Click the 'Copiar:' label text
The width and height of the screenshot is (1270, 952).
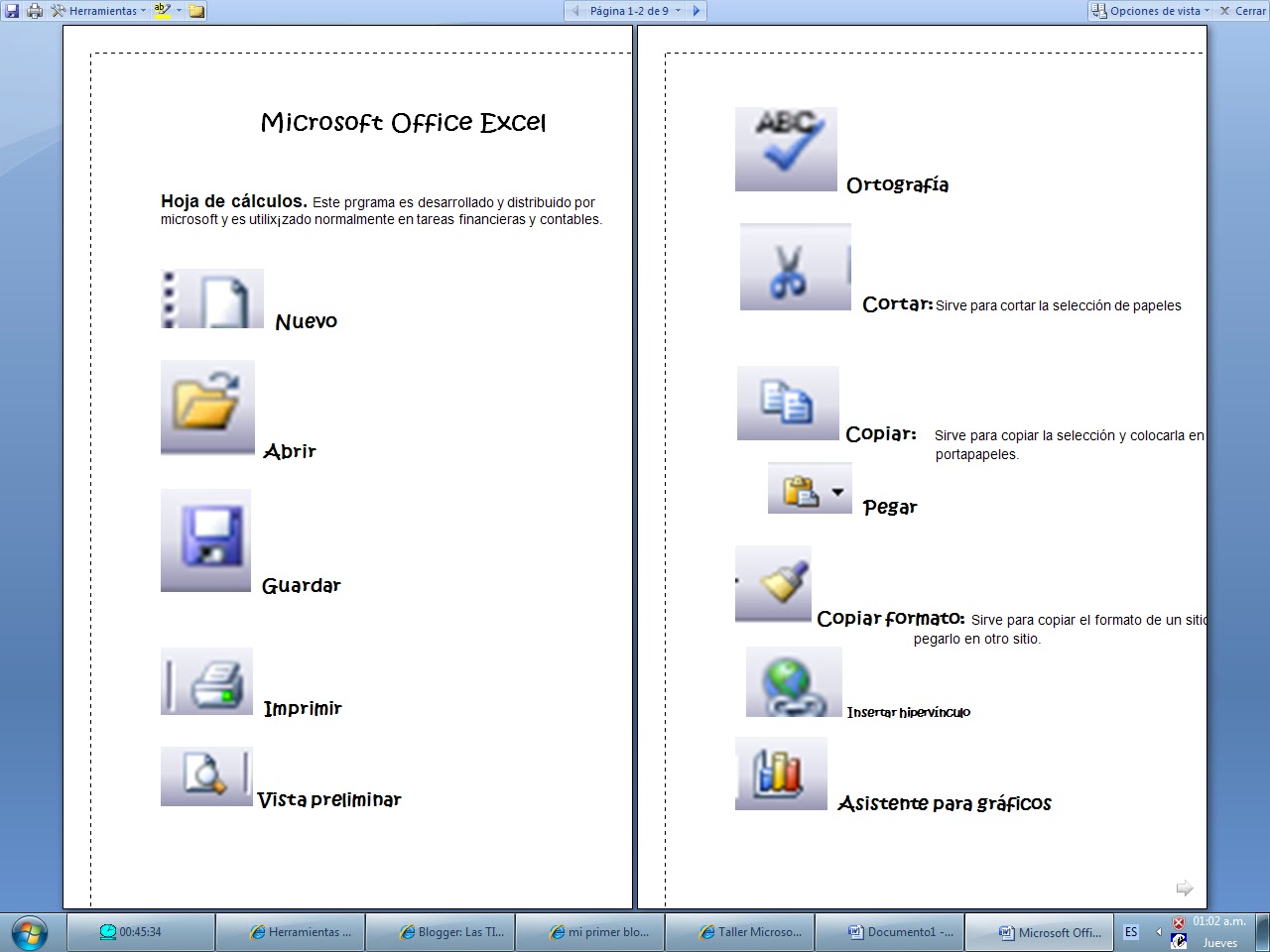tap(881, 433)
